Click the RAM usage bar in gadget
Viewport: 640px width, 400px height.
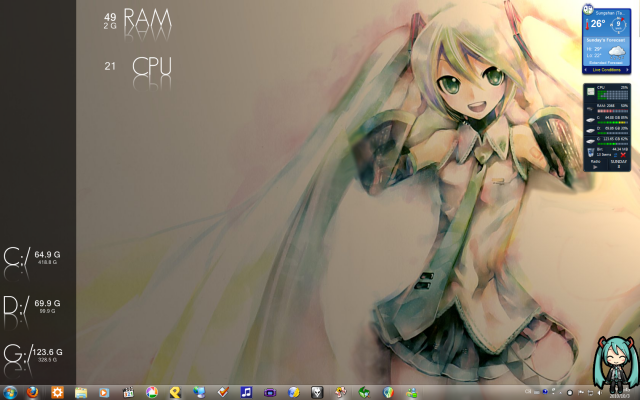point(613,111)
